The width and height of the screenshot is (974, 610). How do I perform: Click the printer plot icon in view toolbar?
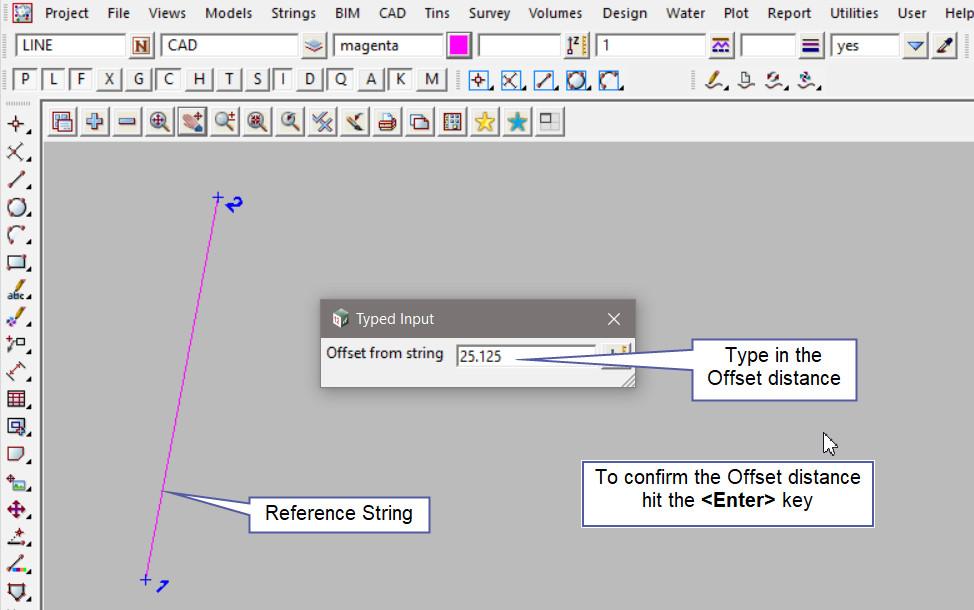(388, 122)
